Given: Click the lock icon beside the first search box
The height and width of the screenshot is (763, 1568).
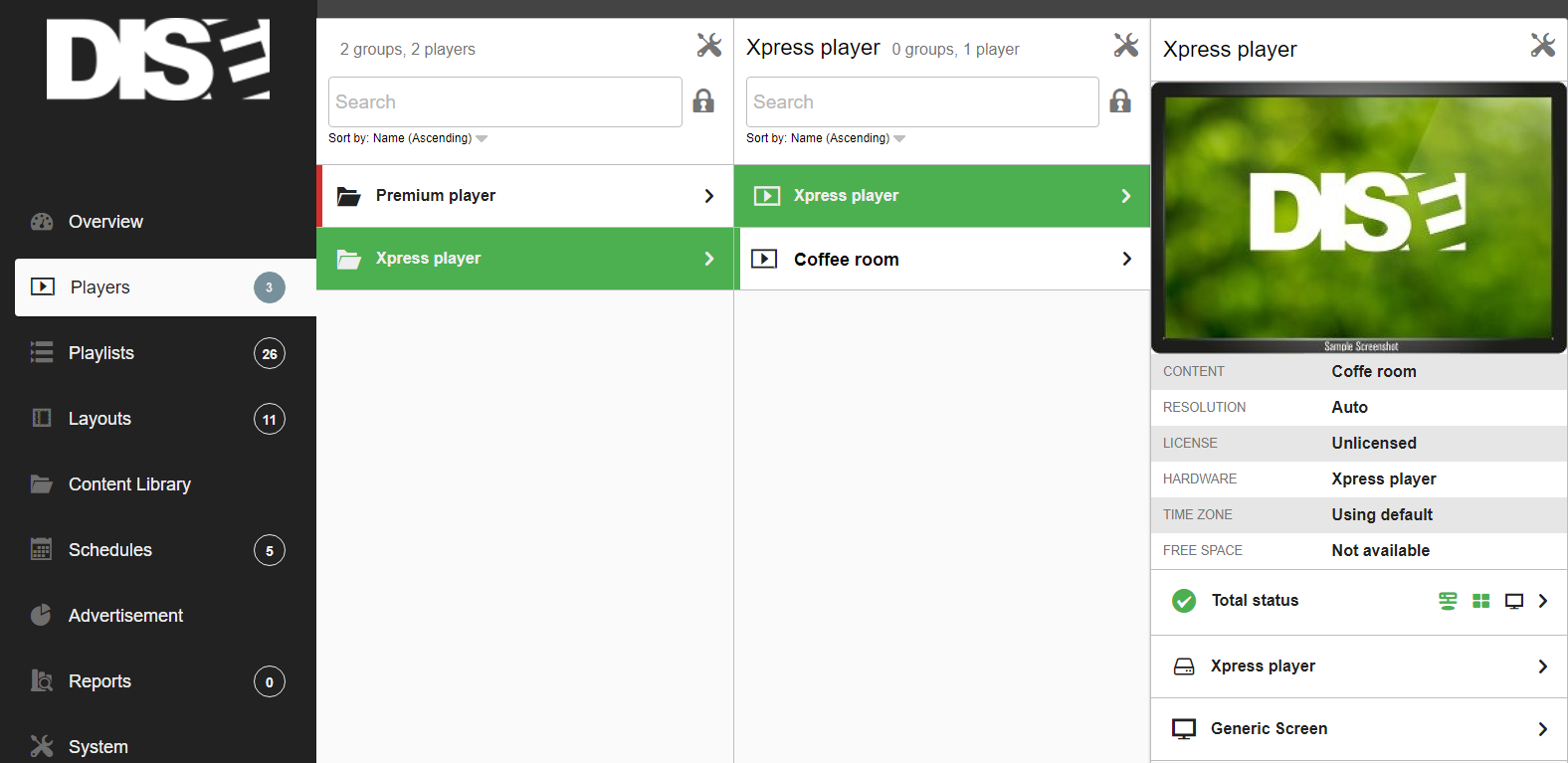Looking at the screenshot, I should [x=703, y=100].
